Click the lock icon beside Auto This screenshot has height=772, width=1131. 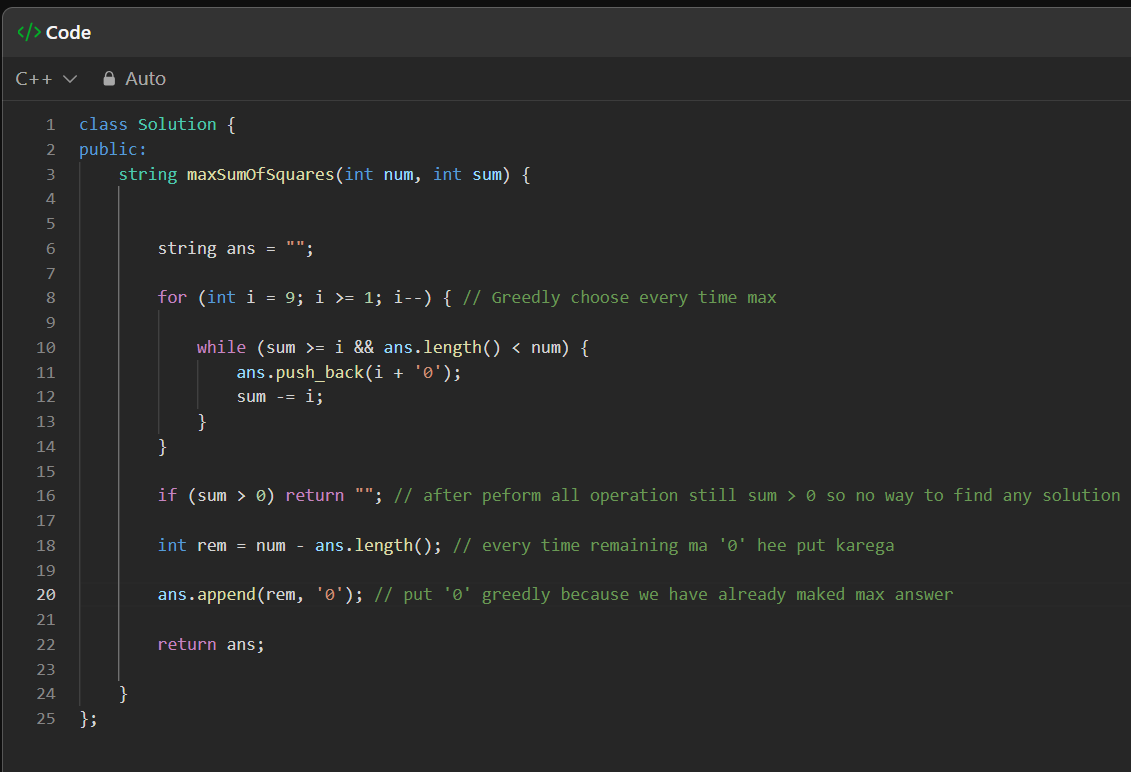pos(109,79)
